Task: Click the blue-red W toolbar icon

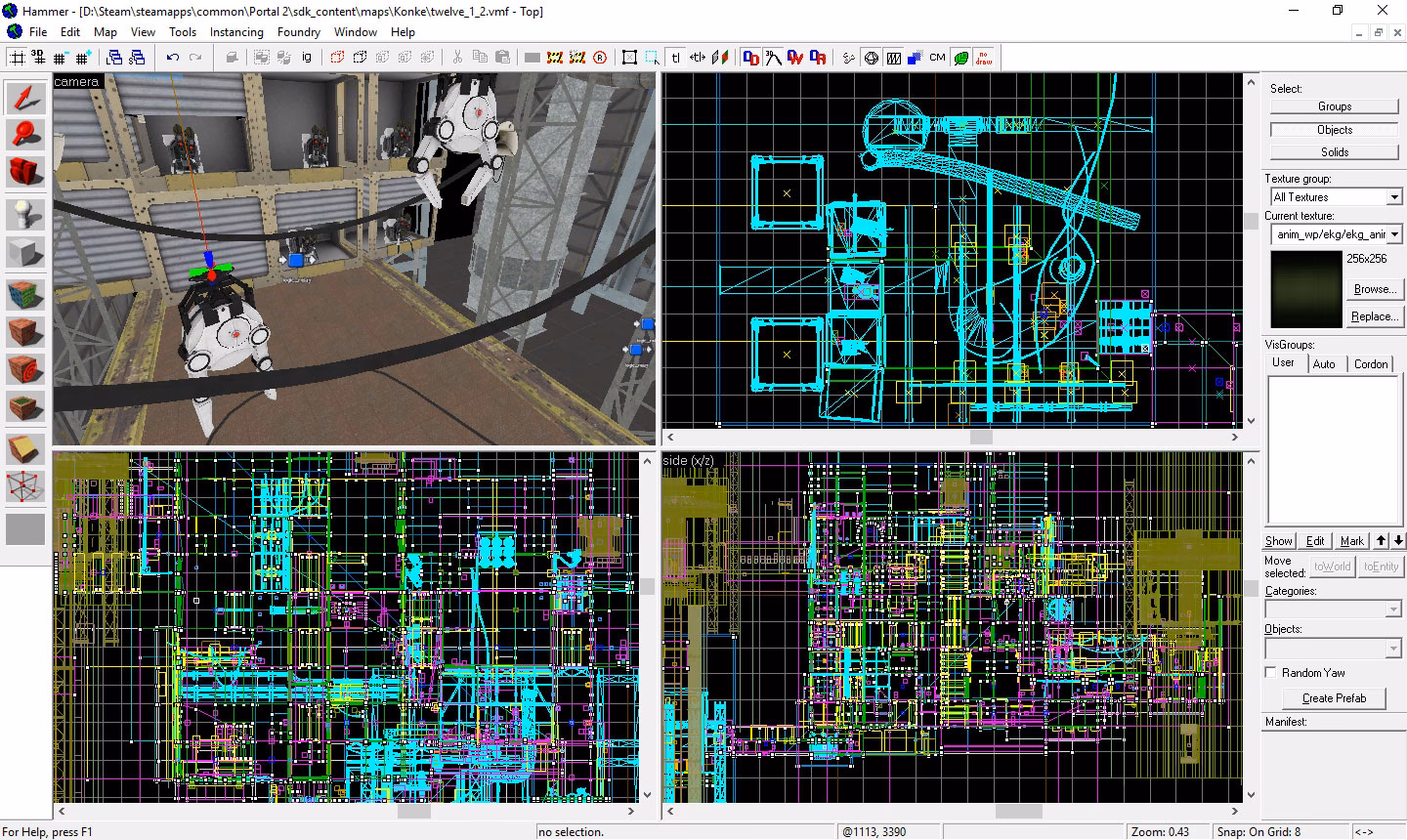Action: 795,58
